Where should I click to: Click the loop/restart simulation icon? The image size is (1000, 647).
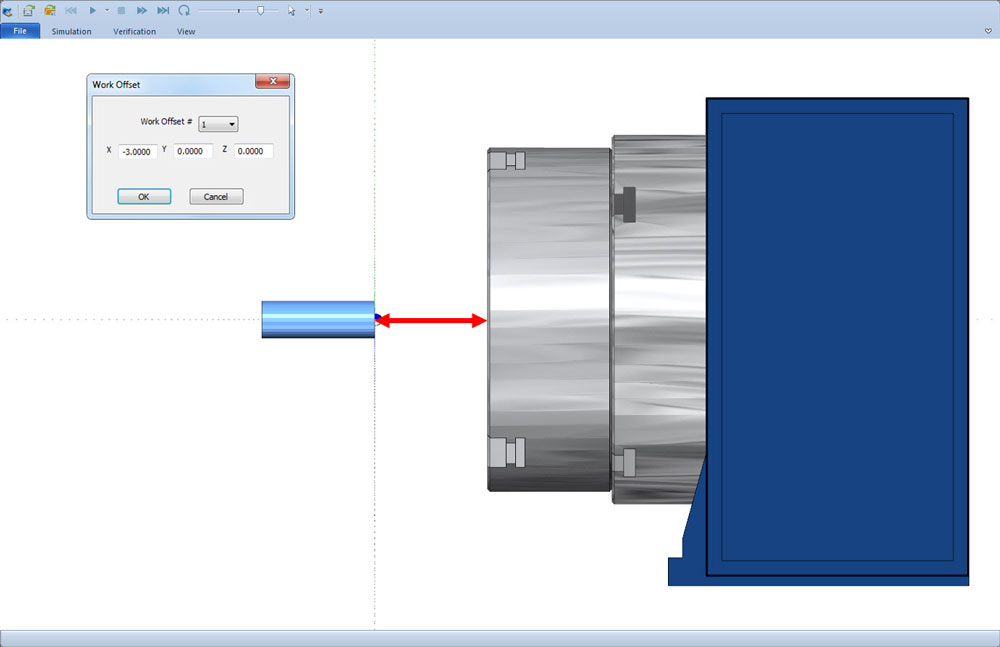(184, 10)
